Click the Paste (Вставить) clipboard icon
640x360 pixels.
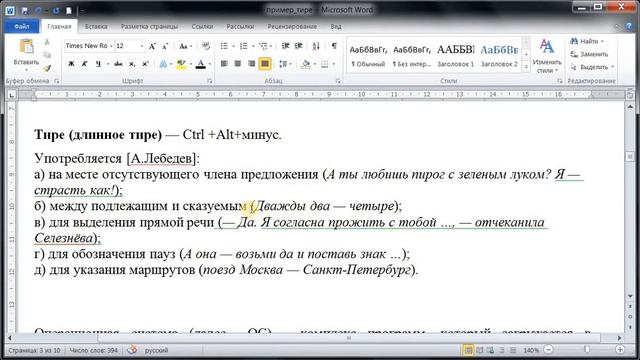pyautogui.click(x=26, y=47)
